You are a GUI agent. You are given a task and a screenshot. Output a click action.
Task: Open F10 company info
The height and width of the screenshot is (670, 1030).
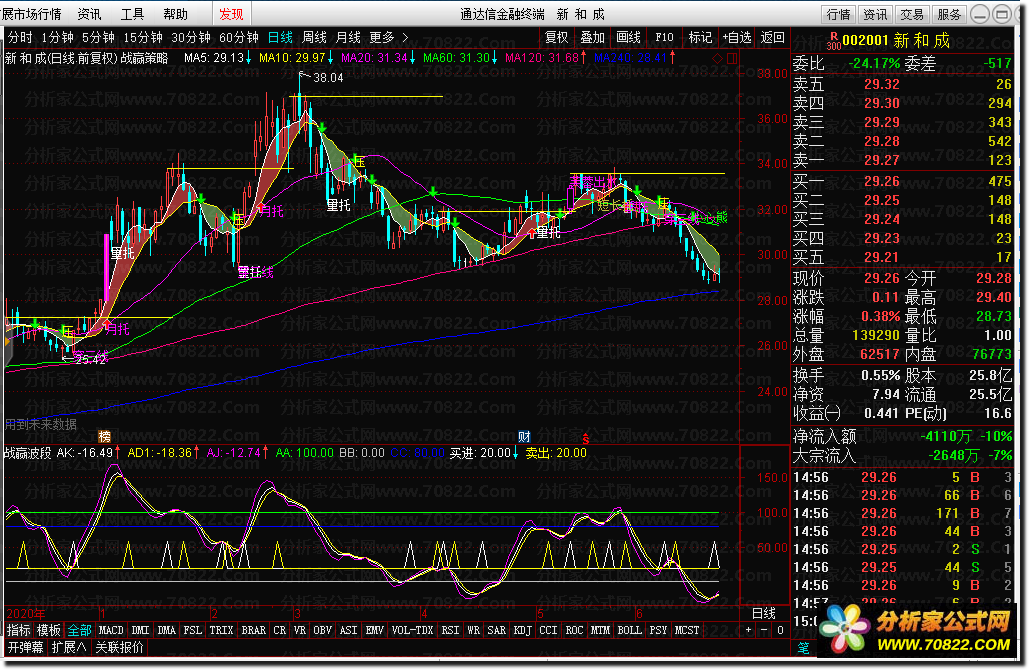point(664,37)
